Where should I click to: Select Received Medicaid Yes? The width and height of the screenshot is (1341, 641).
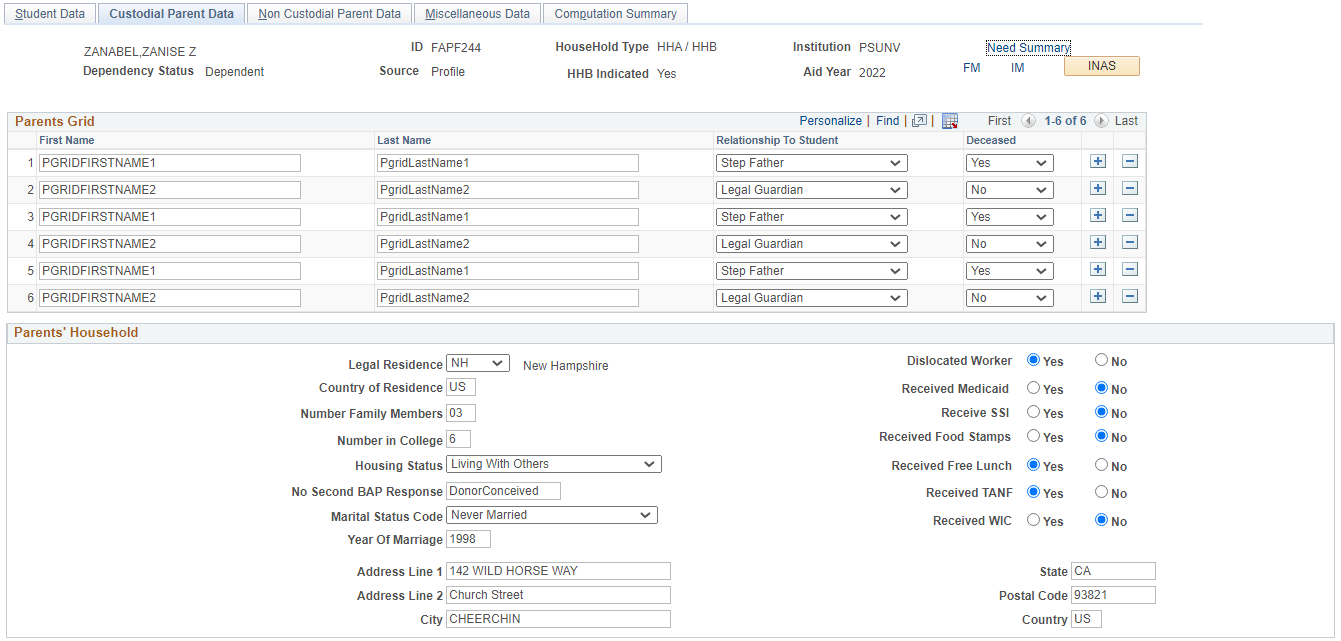pyautogui.click(x=1034, y=388)
